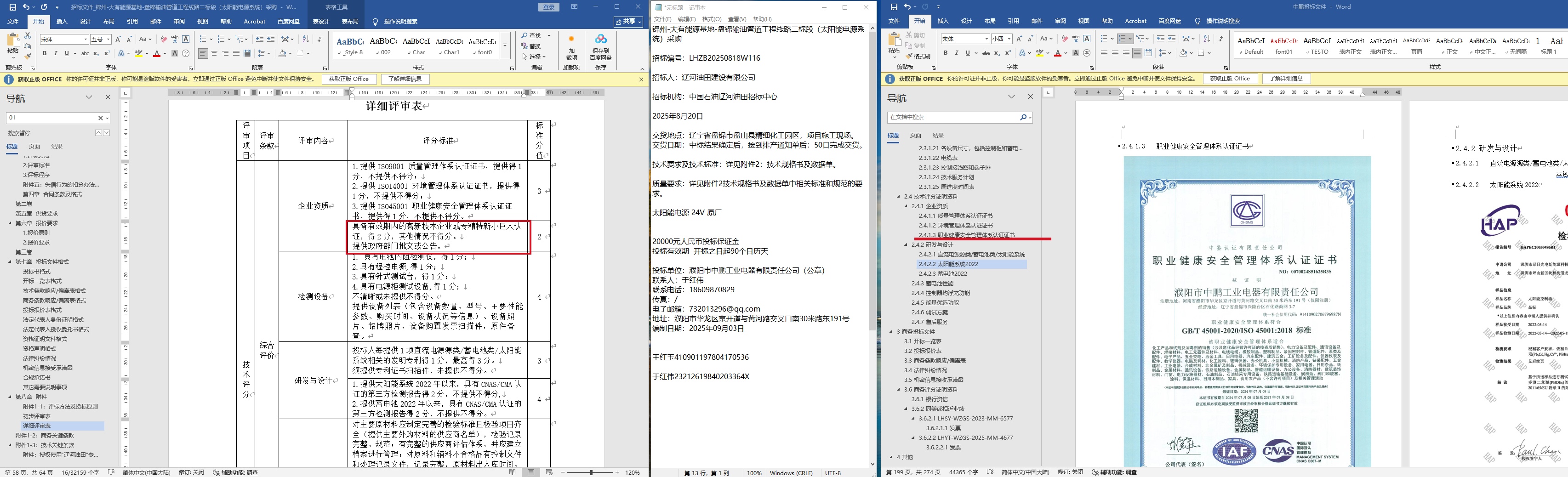Click Find magnifier in left Word
The width and height of the screenshot is (1568, 477).
tap(524, 36)
